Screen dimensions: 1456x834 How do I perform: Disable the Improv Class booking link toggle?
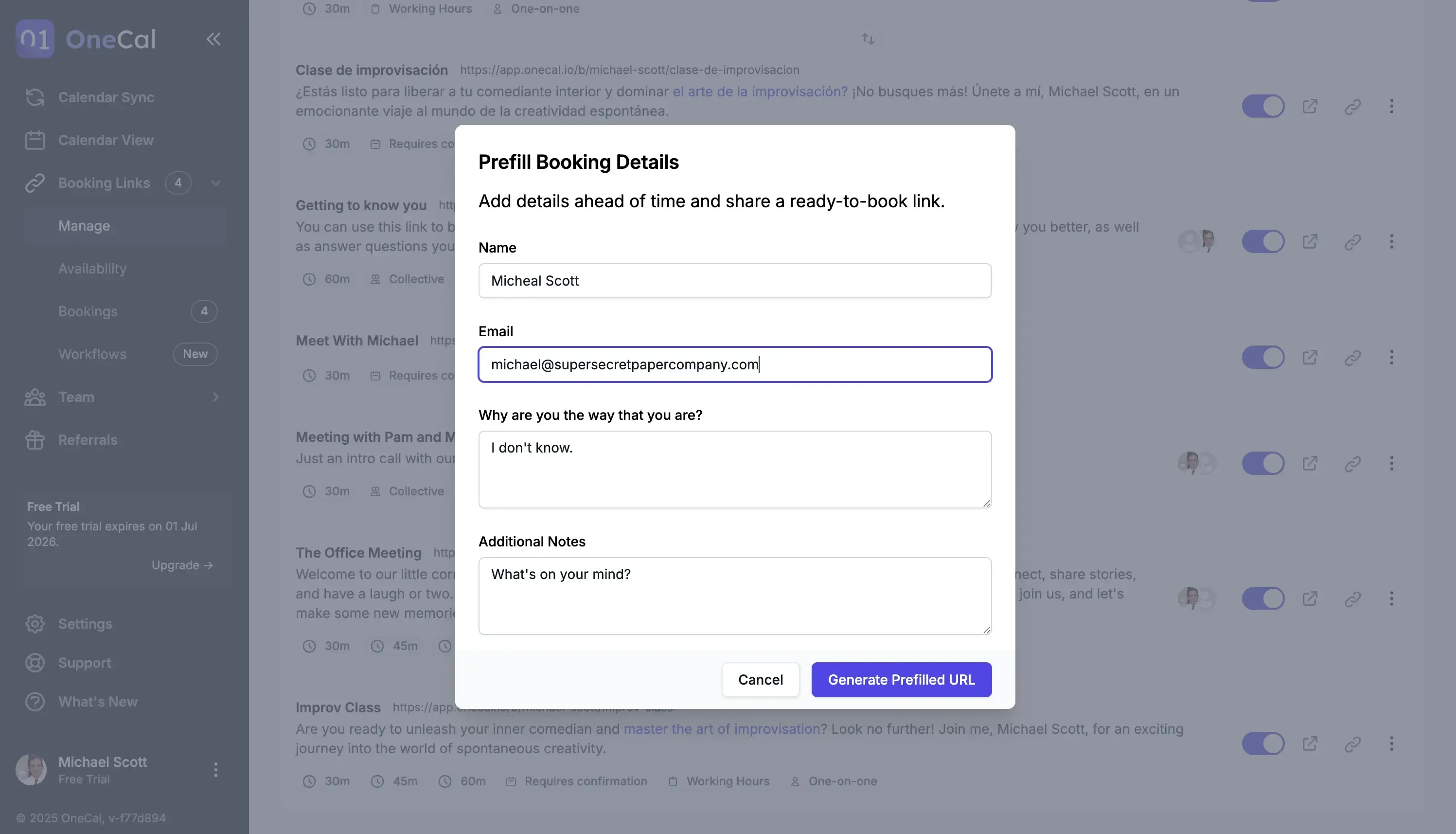[1263, 743]
